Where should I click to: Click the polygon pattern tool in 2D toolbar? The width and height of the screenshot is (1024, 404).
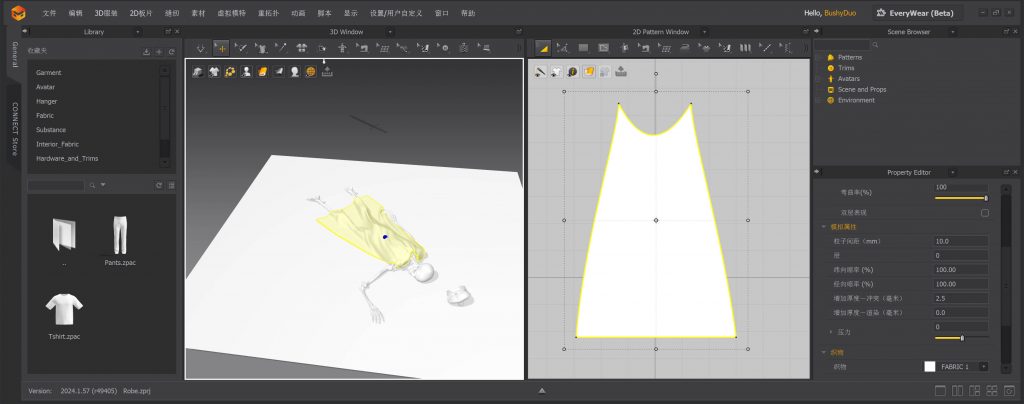pyautogui.click(x=563, y=47)
